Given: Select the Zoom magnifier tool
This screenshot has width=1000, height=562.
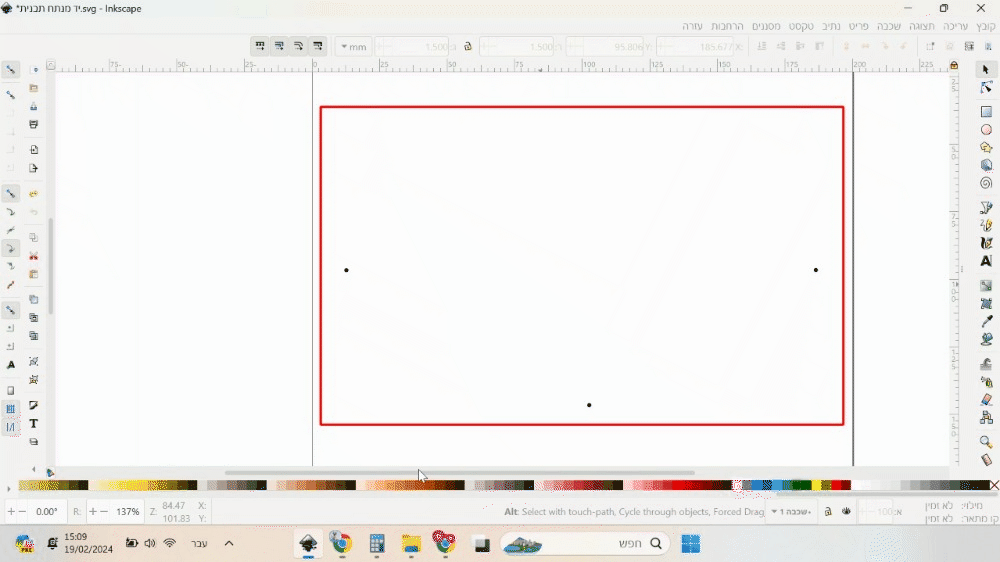Looking at the screenshot, I should [986, 441].
